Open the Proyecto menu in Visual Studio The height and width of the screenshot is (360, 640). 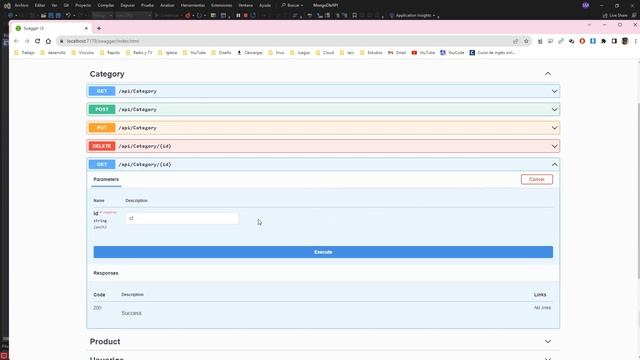83,5
